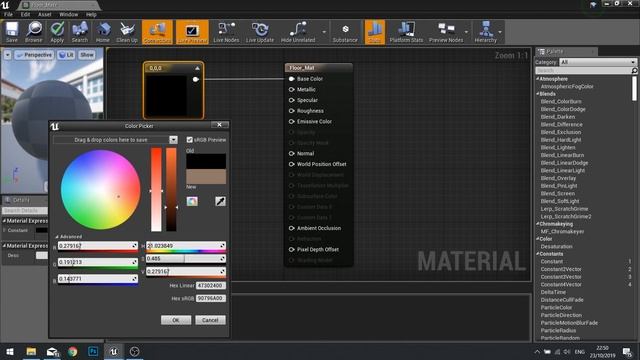Screen dimensions: 640x360
Task: Click the Perspective viewport button
Action: tap(34, 55)
